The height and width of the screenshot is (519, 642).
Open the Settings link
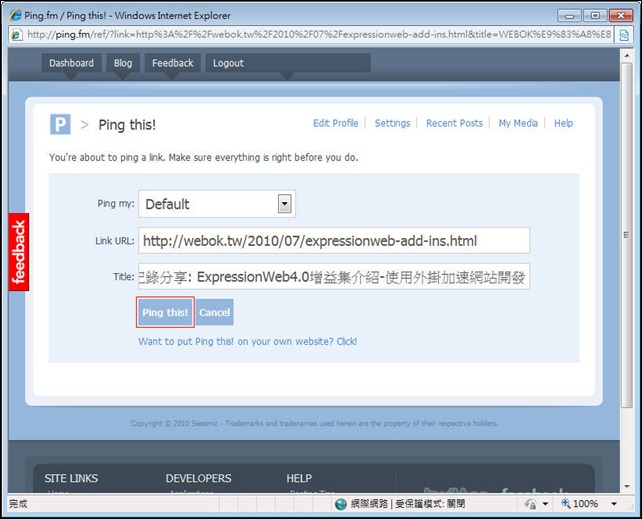(x=392, y=123)
